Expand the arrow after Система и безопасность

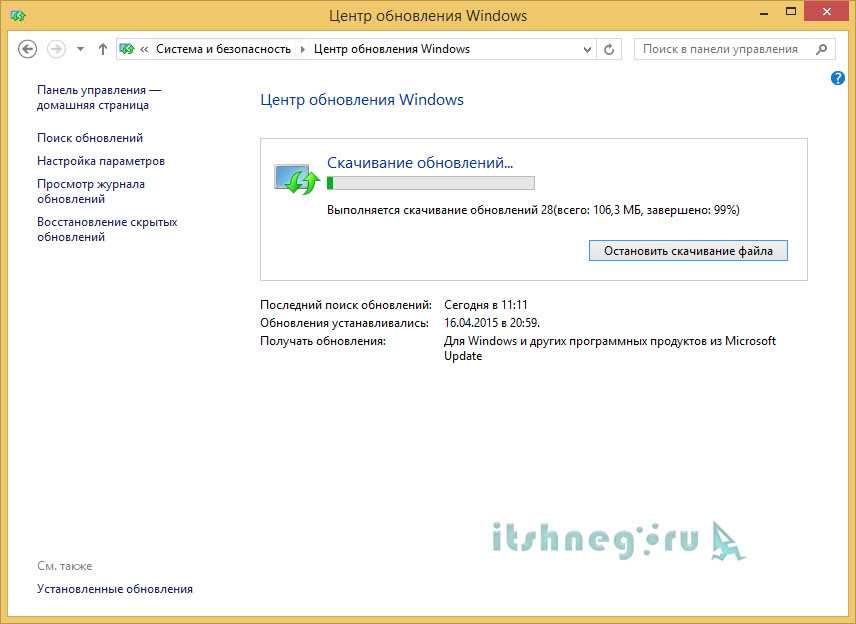(x=302, y=49)
